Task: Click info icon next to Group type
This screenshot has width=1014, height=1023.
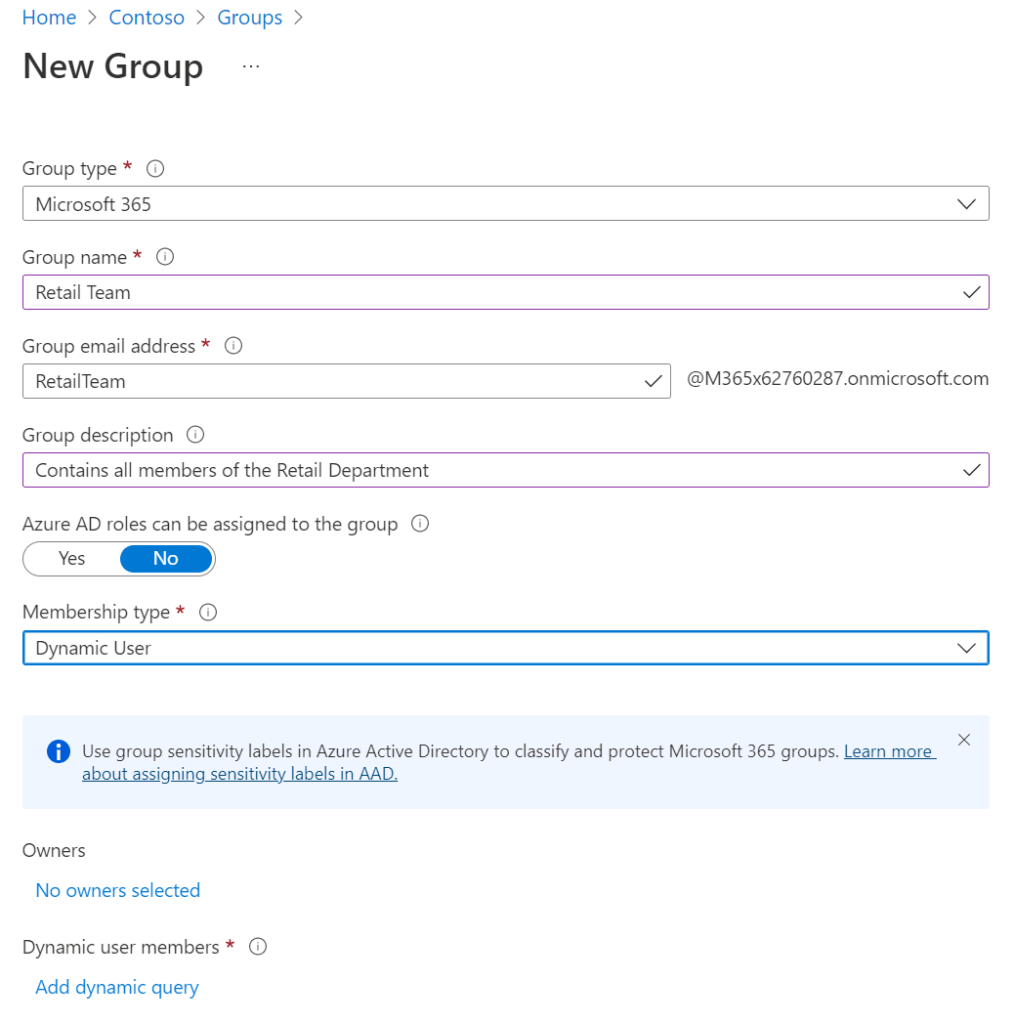Action: tap(155, 168)
